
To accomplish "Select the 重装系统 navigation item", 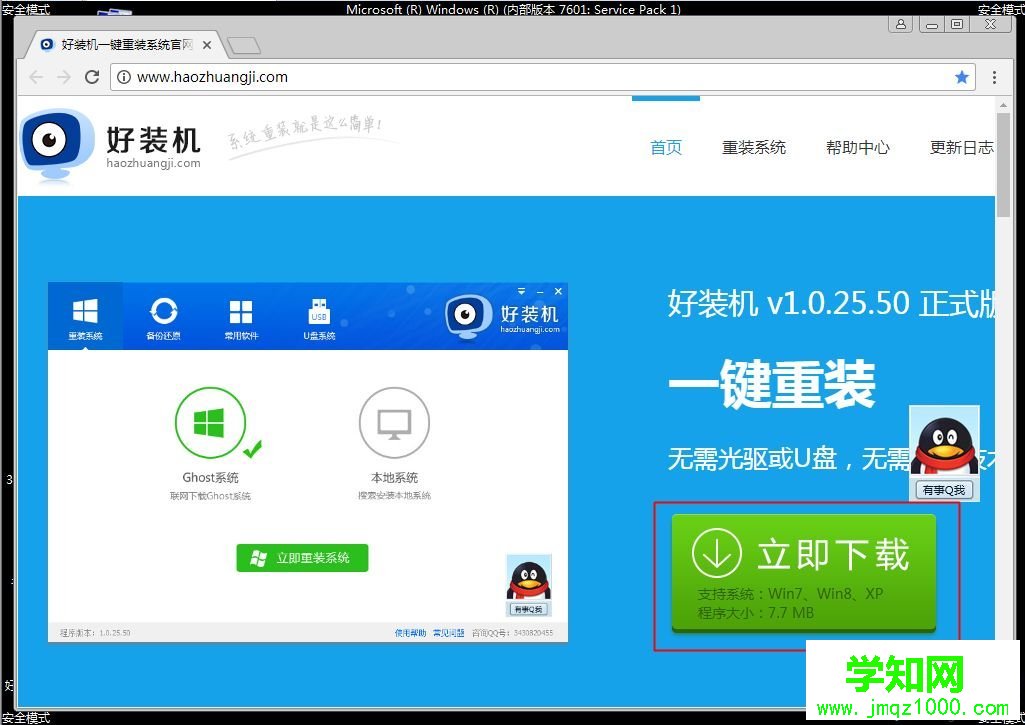I will (x=754, y=146).
